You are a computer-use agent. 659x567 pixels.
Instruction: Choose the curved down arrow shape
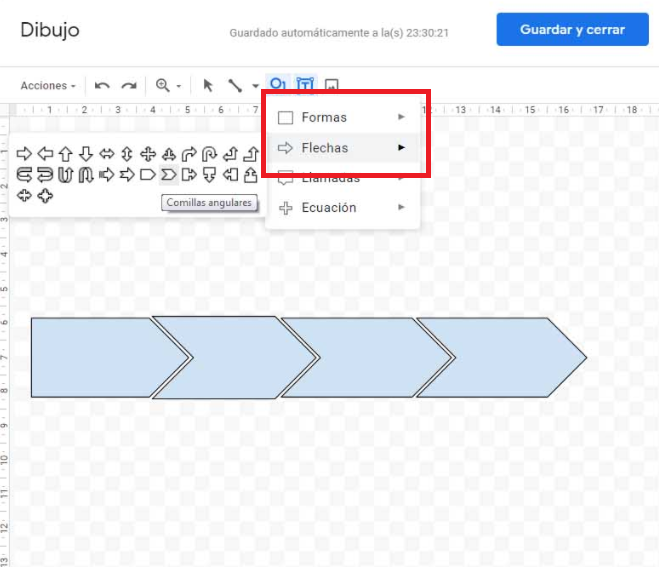point(86,174)
